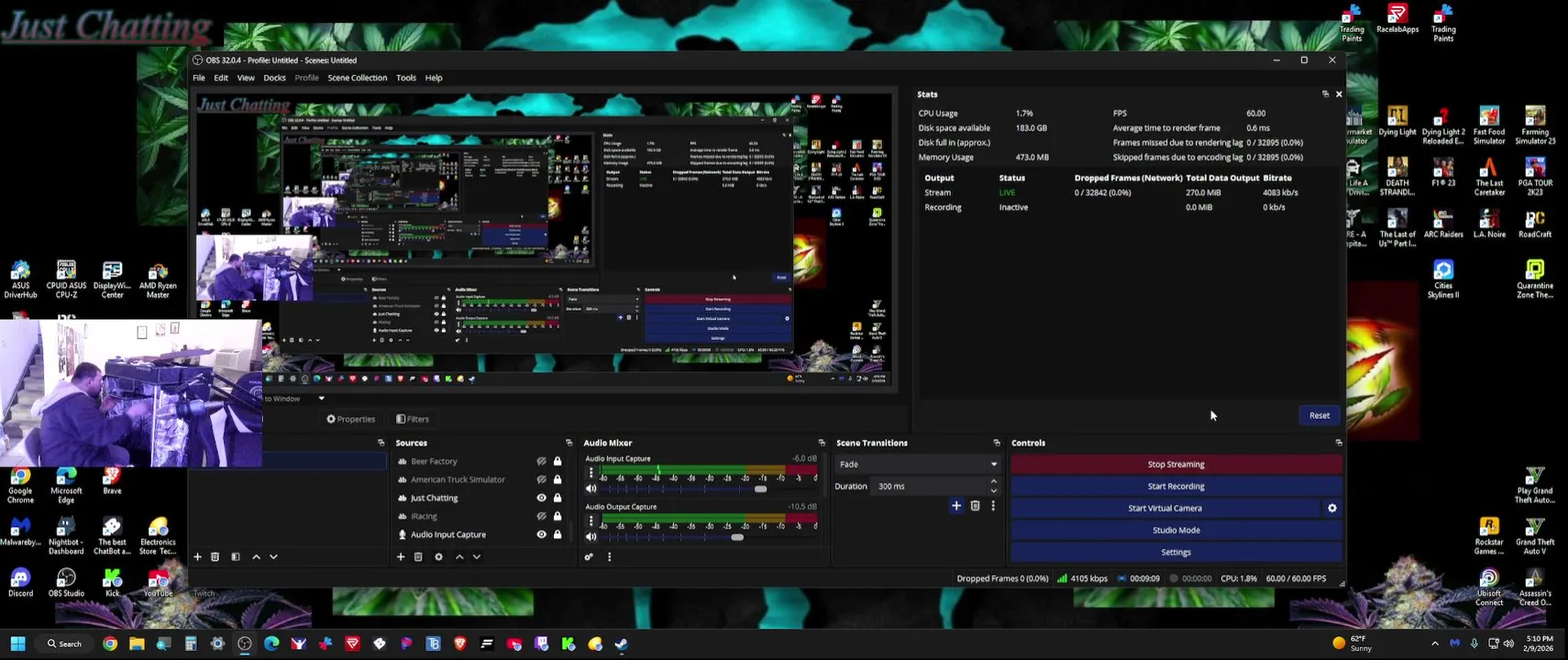
Task: Show the hidden Beer Factory source
Action: pyautogui.click(x=541, y=461)
